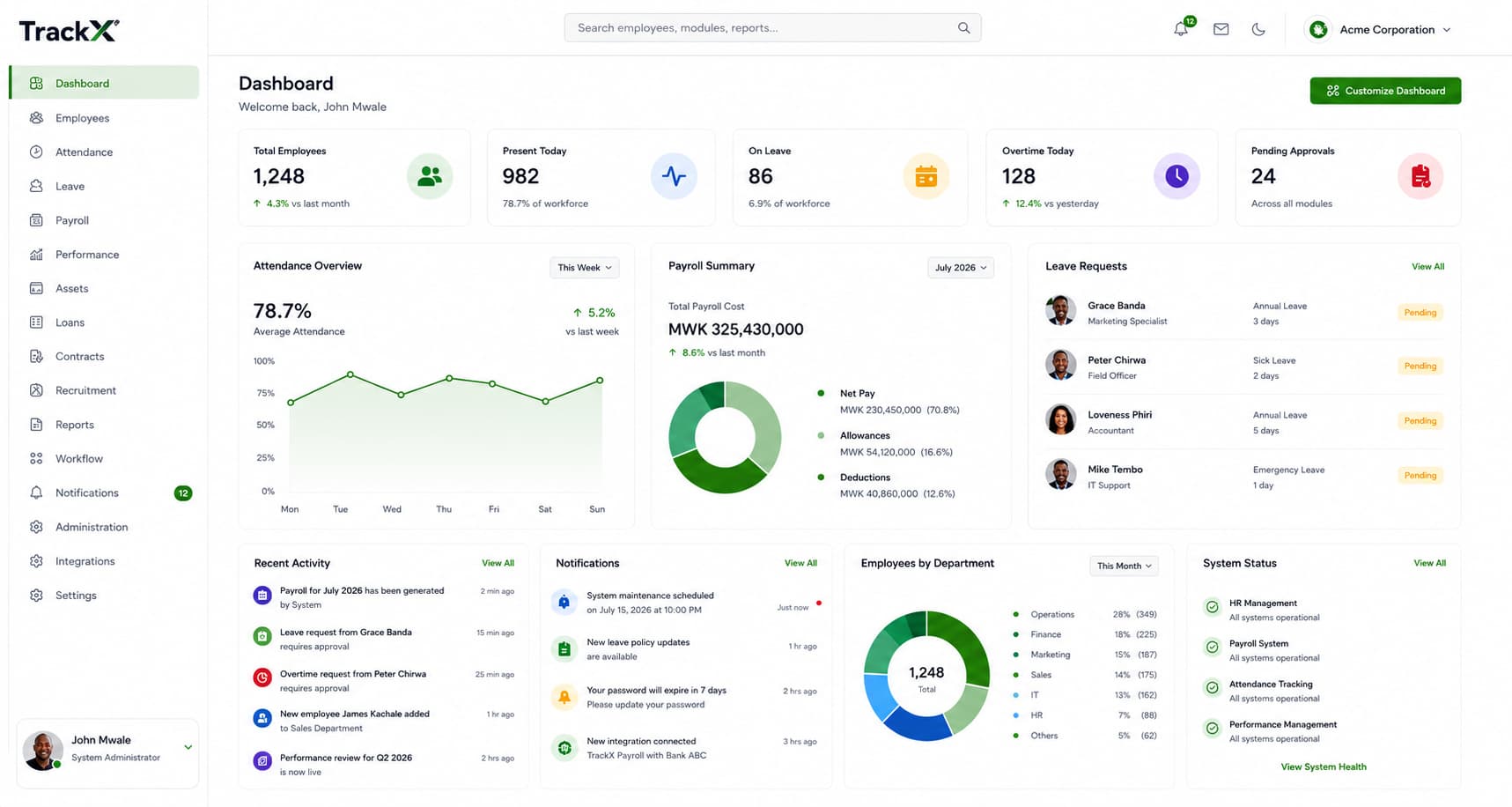
Task: Open Recruitment in sidebar
Action: (104, 390)
